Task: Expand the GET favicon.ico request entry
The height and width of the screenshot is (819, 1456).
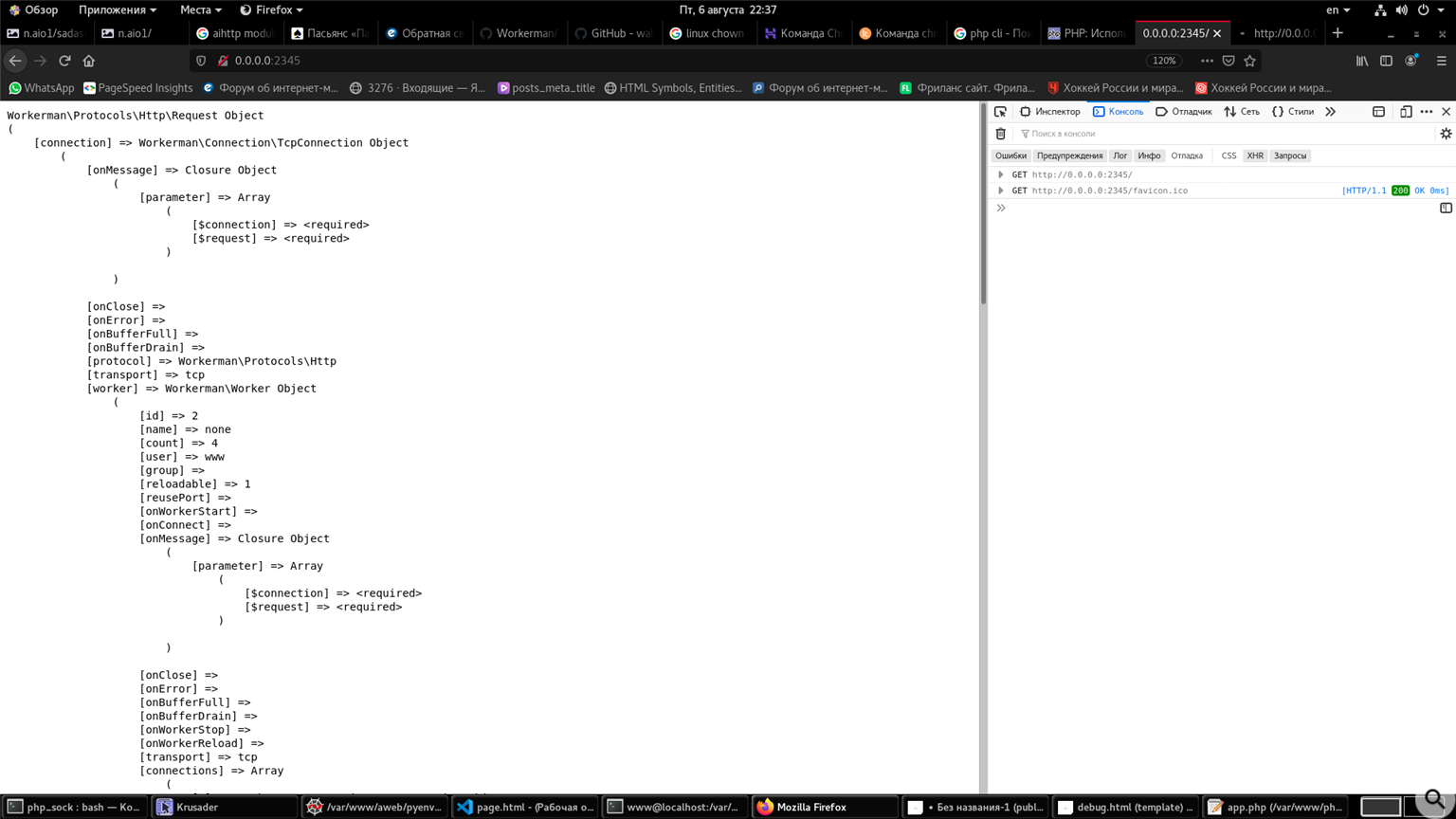Action: (x=1000, y=191)
